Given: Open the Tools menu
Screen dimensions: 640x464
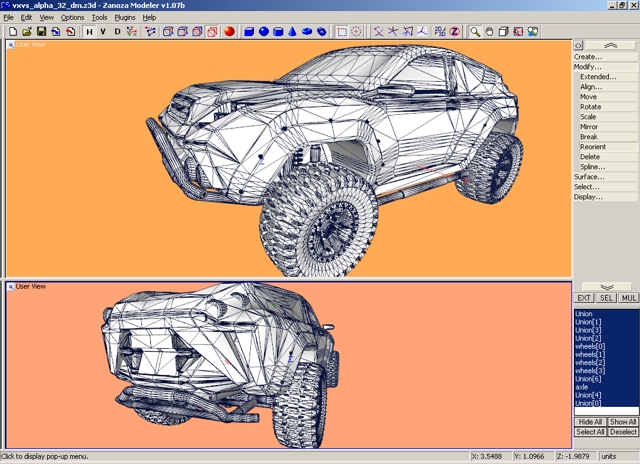Looking at the screenshot, I should (99, 17).
